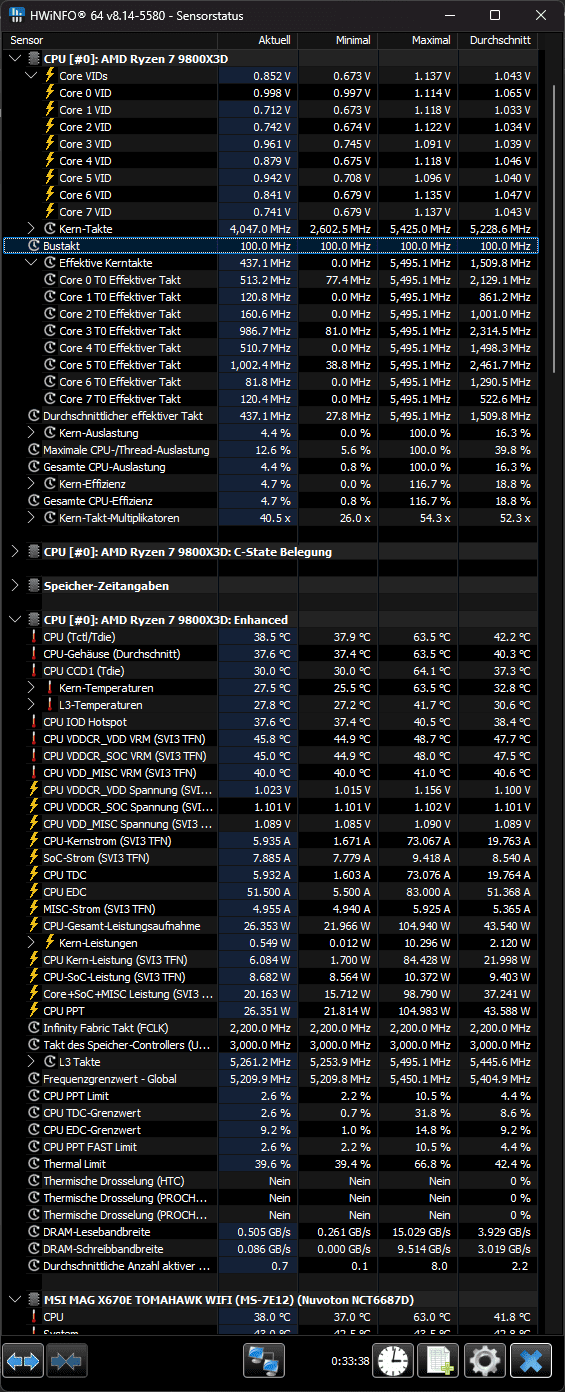Click the Thermal Limit average value 42.4 %
The image size is (565, 1392).
coord(513,1164)
